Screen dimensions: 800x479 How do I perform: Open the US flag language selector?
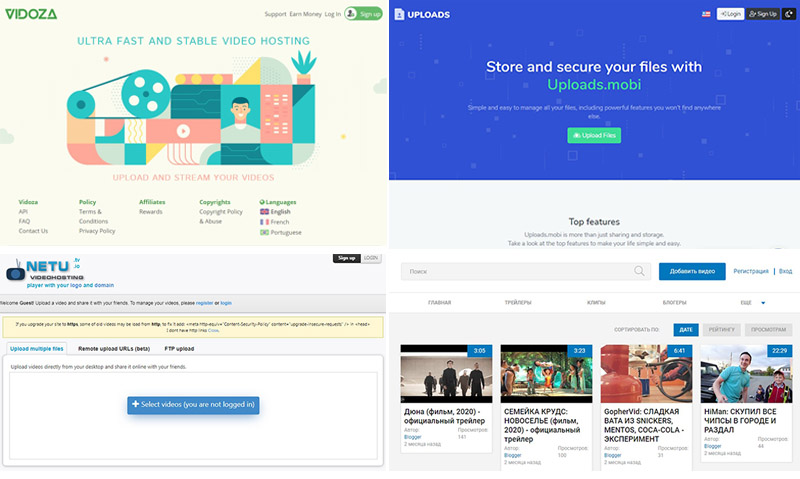point(707,14)
